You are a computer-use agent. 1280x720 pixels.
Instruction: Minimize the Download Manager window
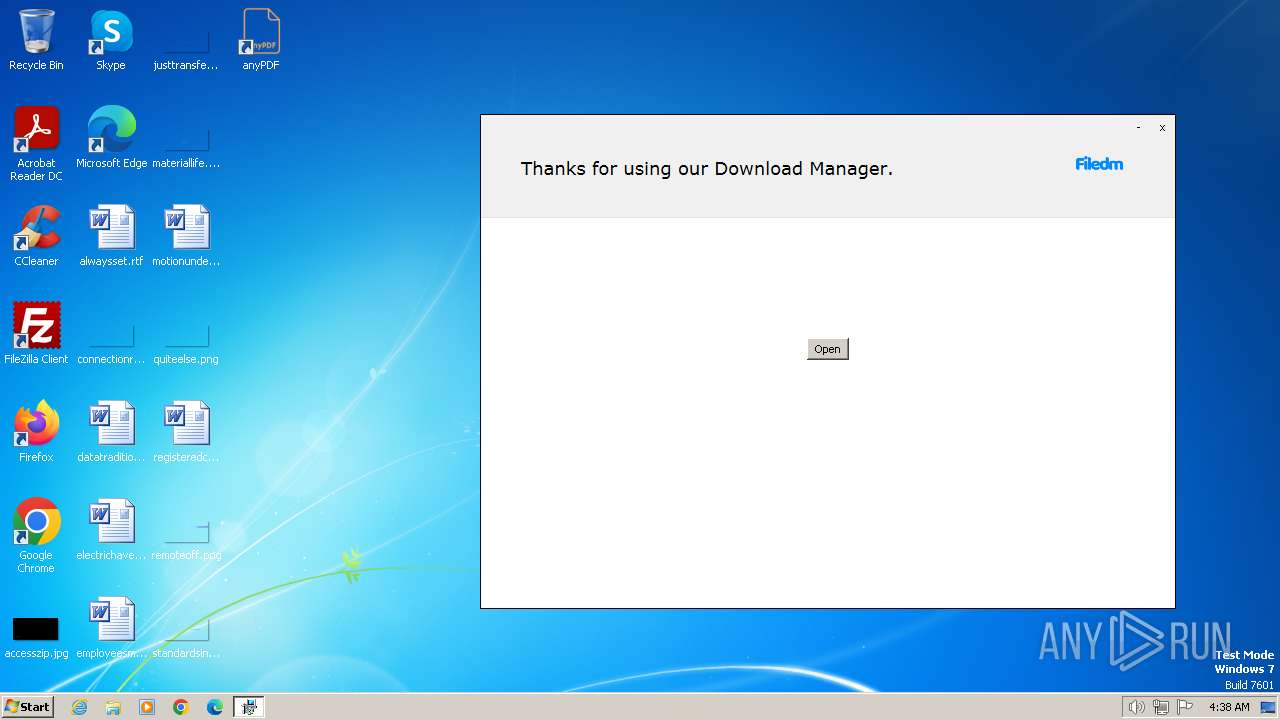[1138, 128]
